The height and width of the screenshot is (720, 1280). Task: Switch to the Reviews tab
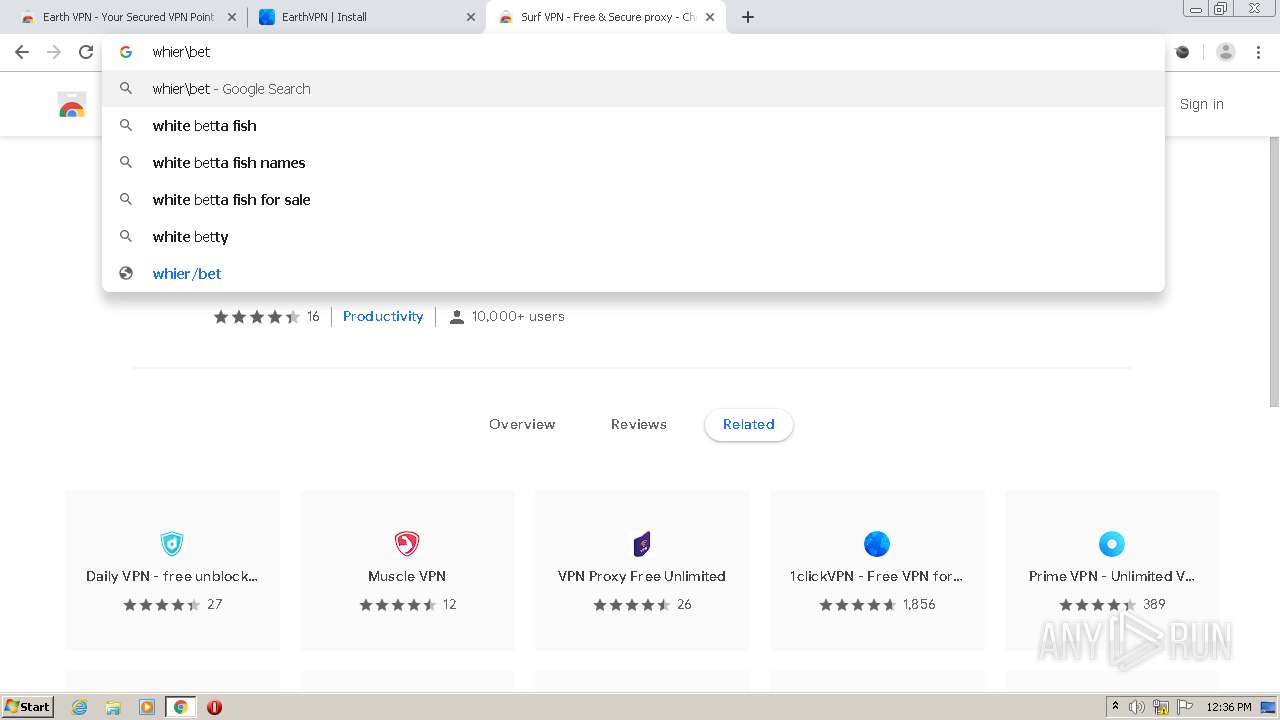(639, 424)
